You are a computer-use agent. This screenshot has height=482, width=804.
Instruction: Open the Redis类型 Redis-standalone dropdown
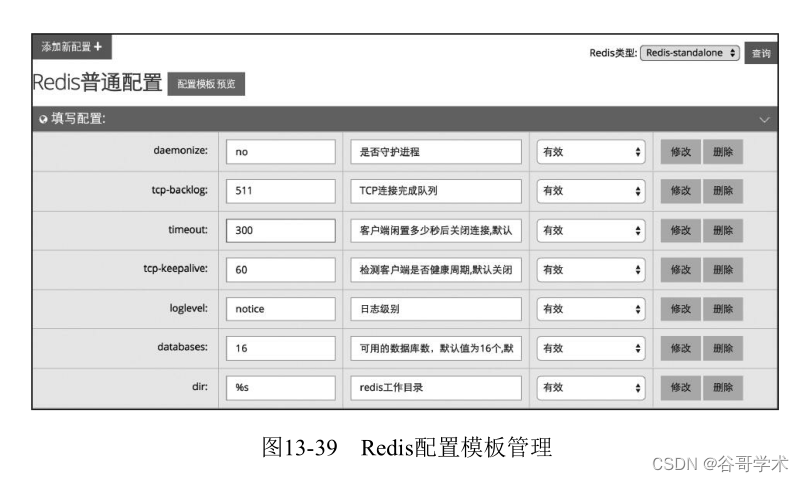[x=690, y=52]
